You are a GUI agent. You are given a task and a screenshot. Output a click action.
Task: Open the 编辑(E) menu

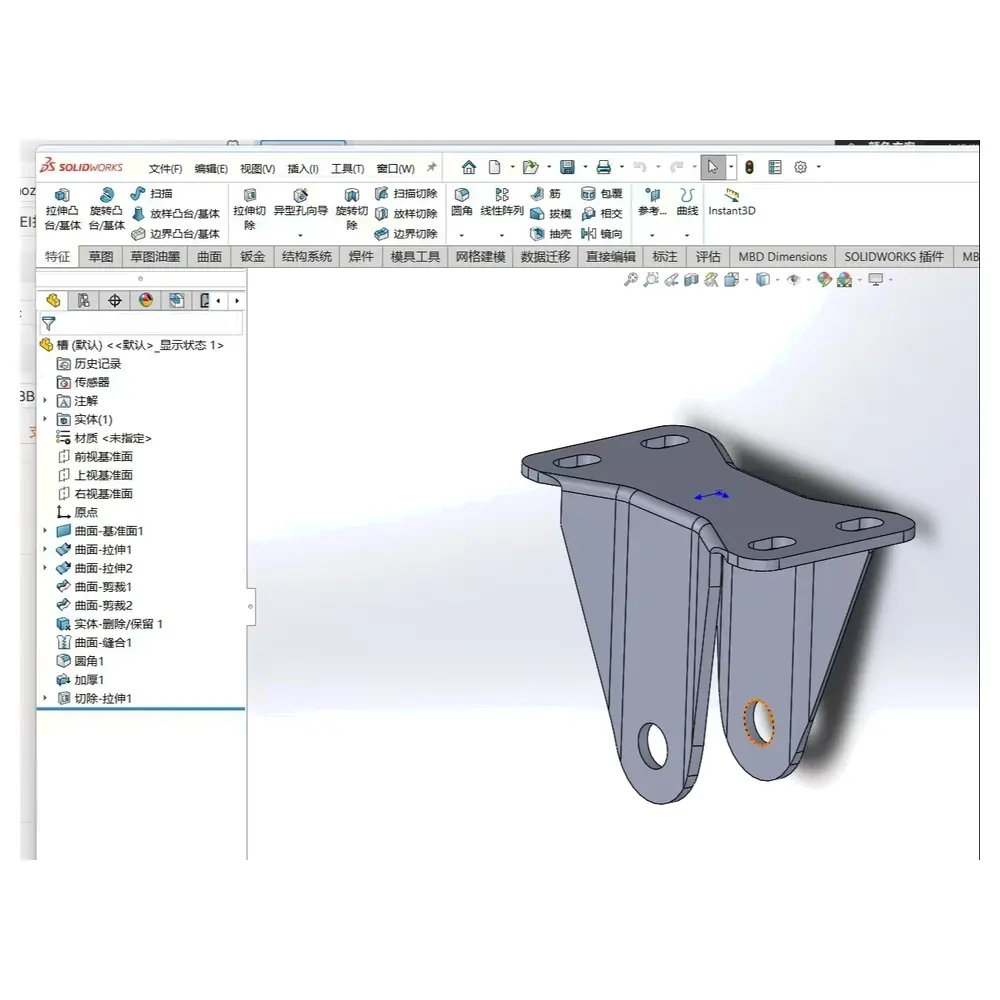click(211, 169)
